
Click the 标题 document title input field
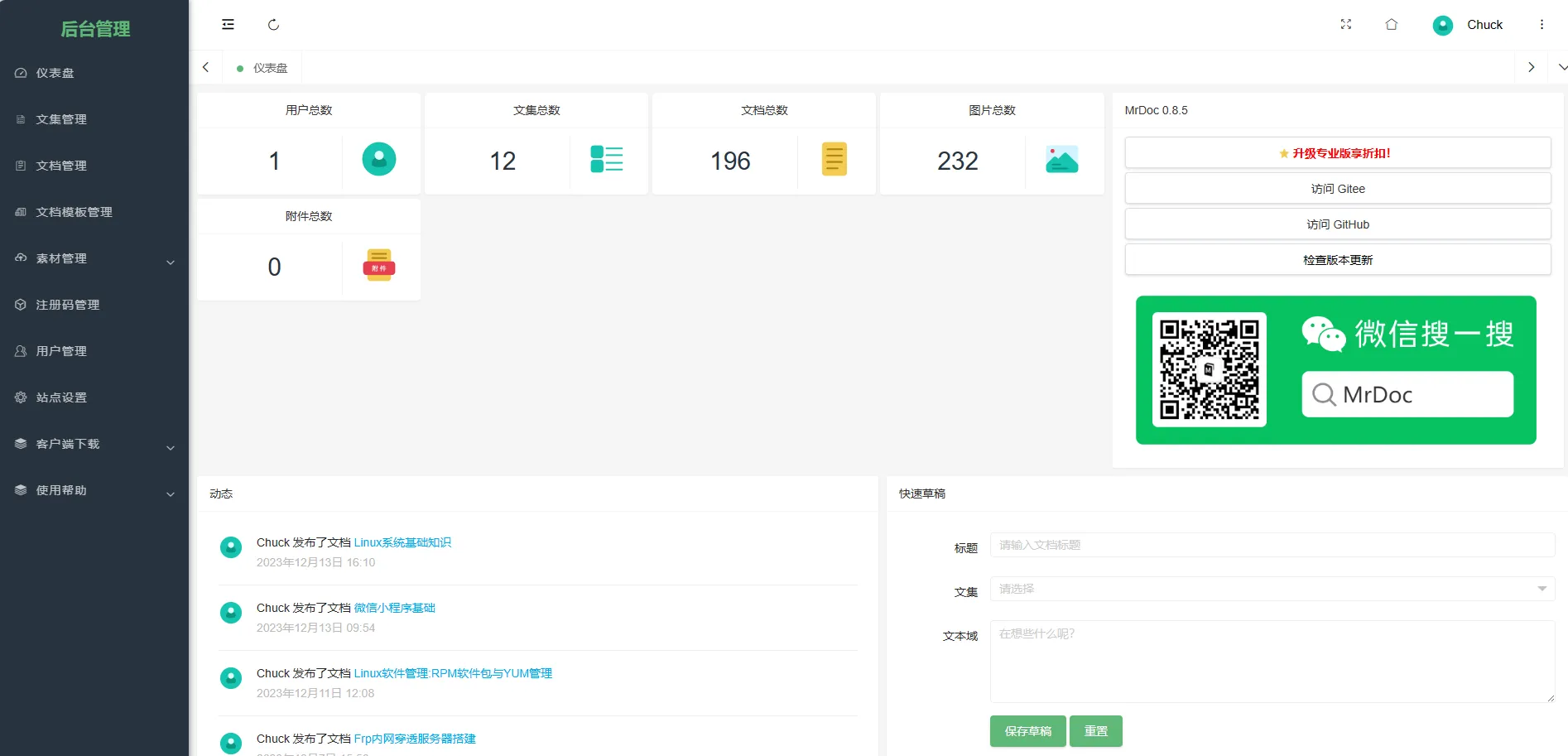[x=1272, y=545]
